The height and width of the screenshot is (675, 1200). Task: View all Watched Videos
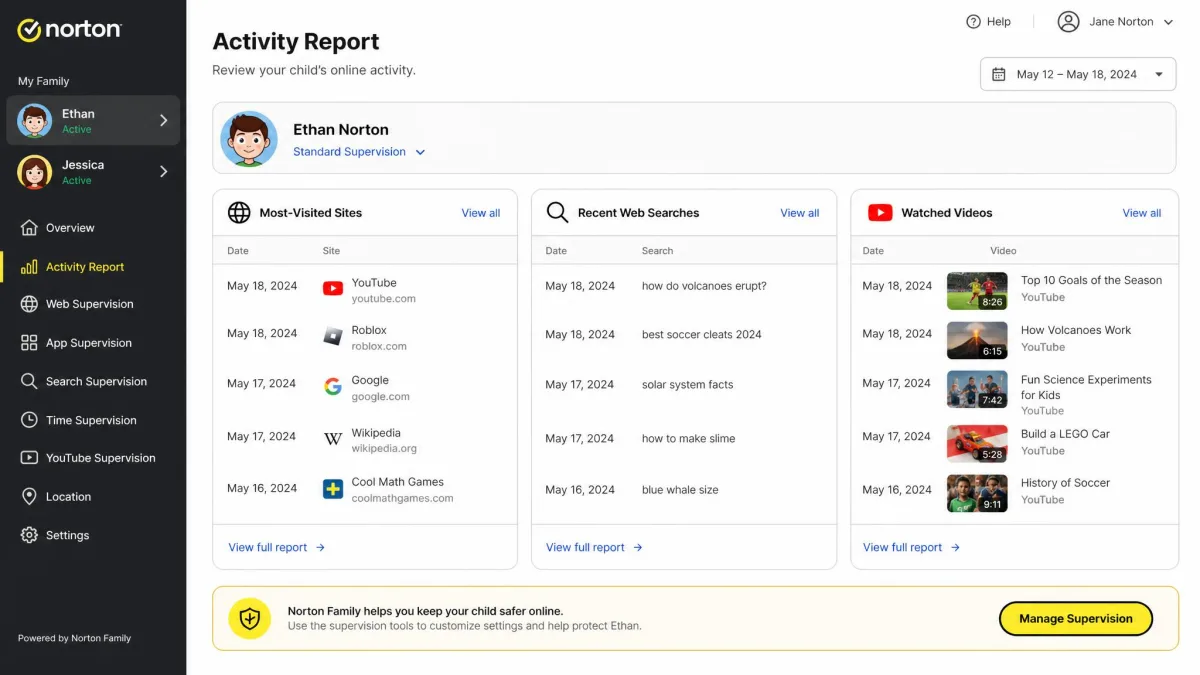coord(1142,213)
